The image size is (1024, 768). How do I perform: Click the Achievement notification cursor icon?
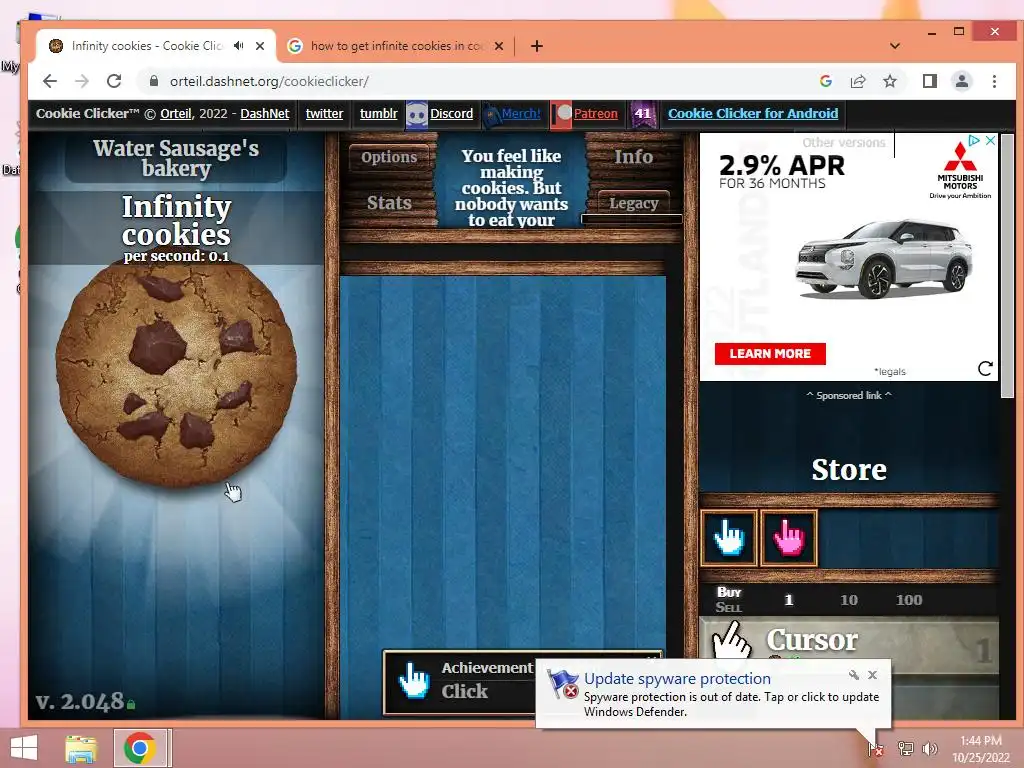(414, 681)
